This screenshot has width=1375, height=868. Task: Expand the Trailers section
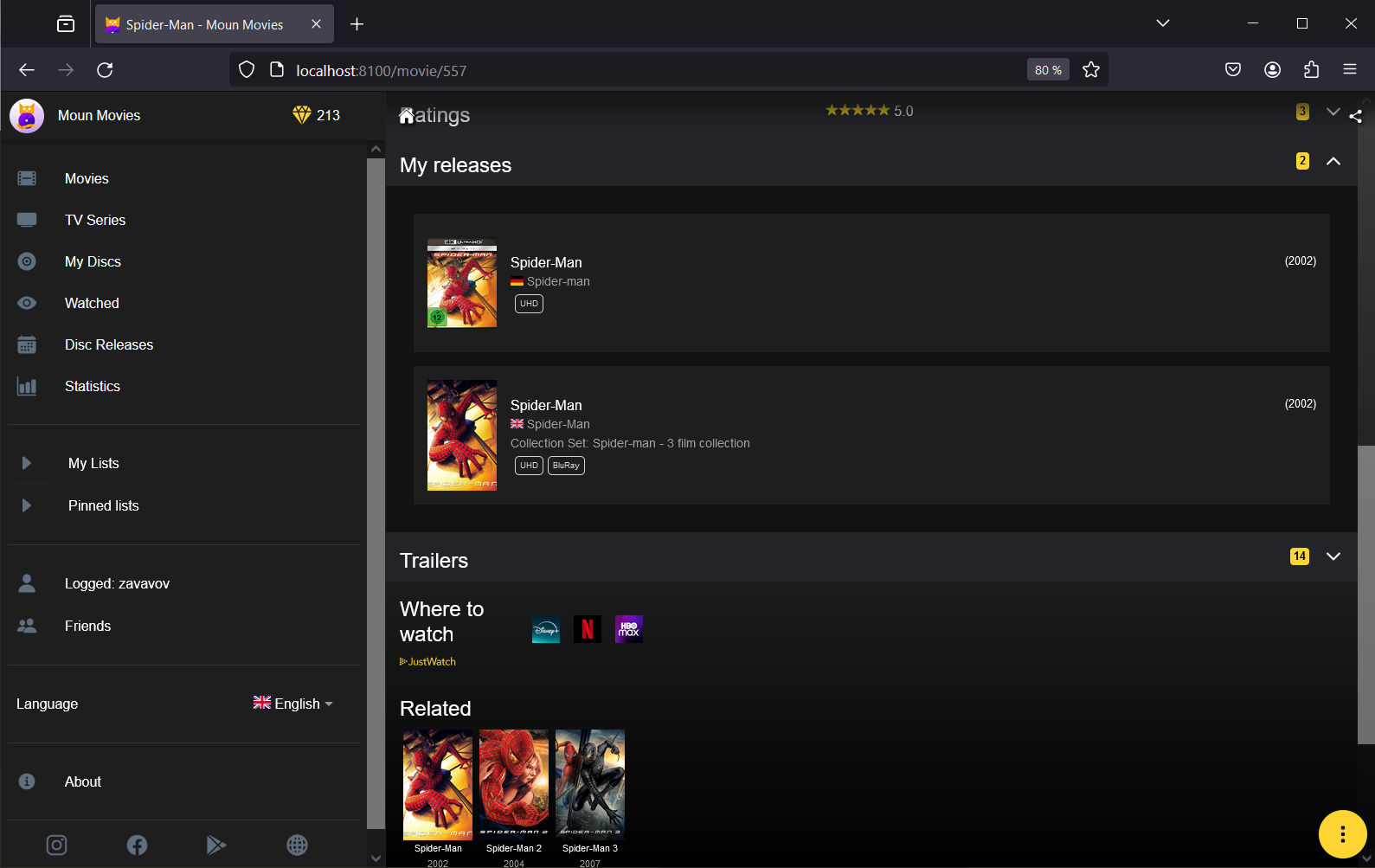click(1333, 556)
